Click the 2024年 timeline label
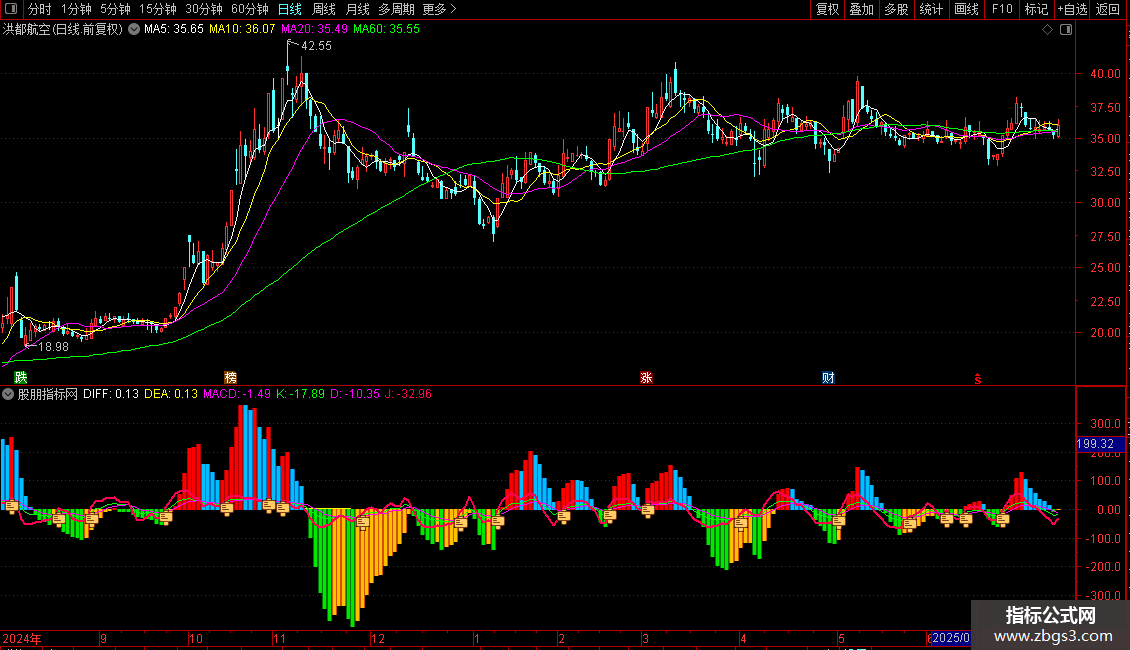1130x650 pixels. [22, 638]
